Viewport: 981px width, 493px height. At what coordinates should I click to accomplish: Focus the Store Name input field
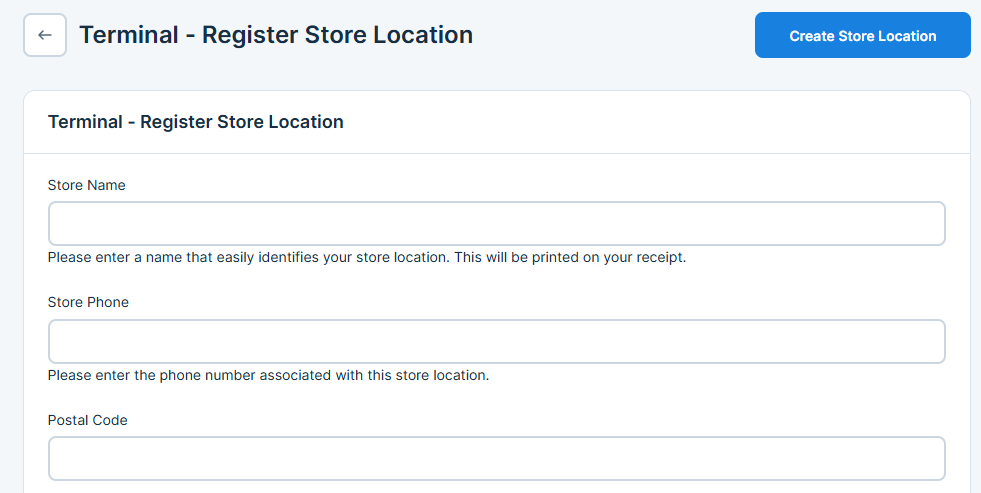pyautogui.click(x=496, y=224)
